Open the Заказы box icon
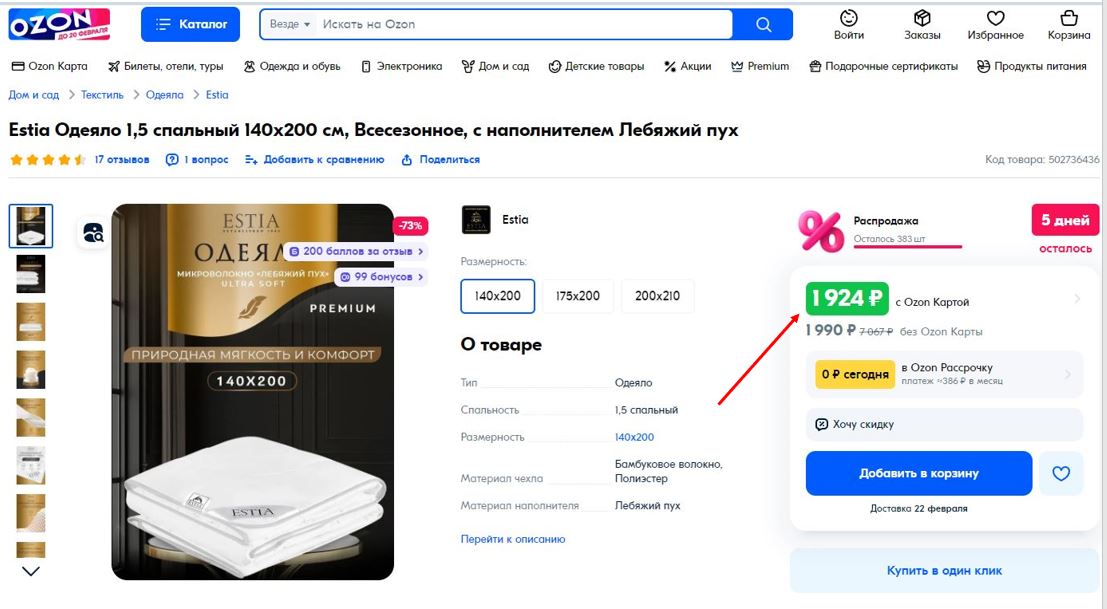 click(x=922, y=18)
